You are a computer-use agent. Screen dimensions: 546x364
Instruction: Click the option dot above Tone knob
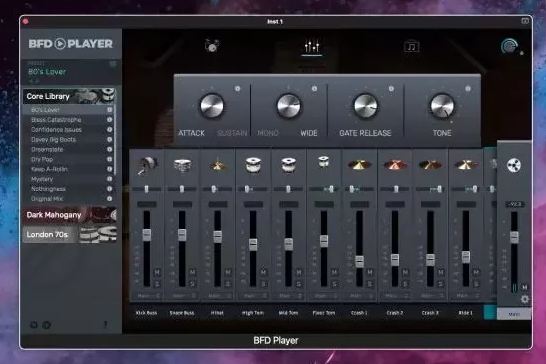click(468, 89)
